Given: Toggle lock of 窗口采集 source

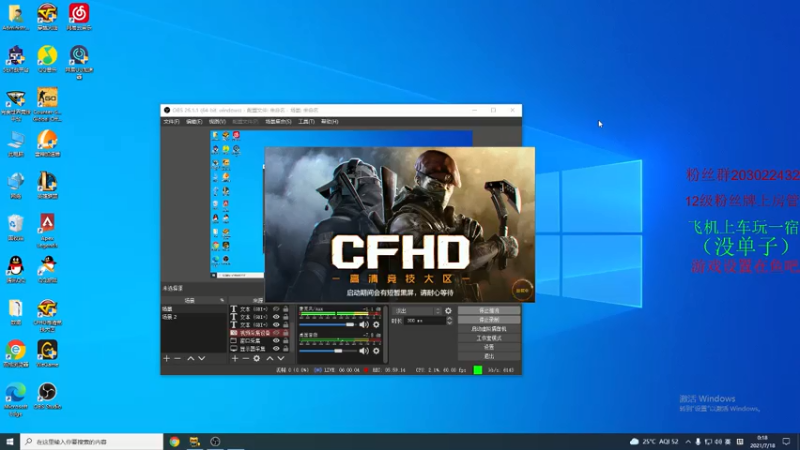Looking at the screenshot, I should [x=286, y=341].
